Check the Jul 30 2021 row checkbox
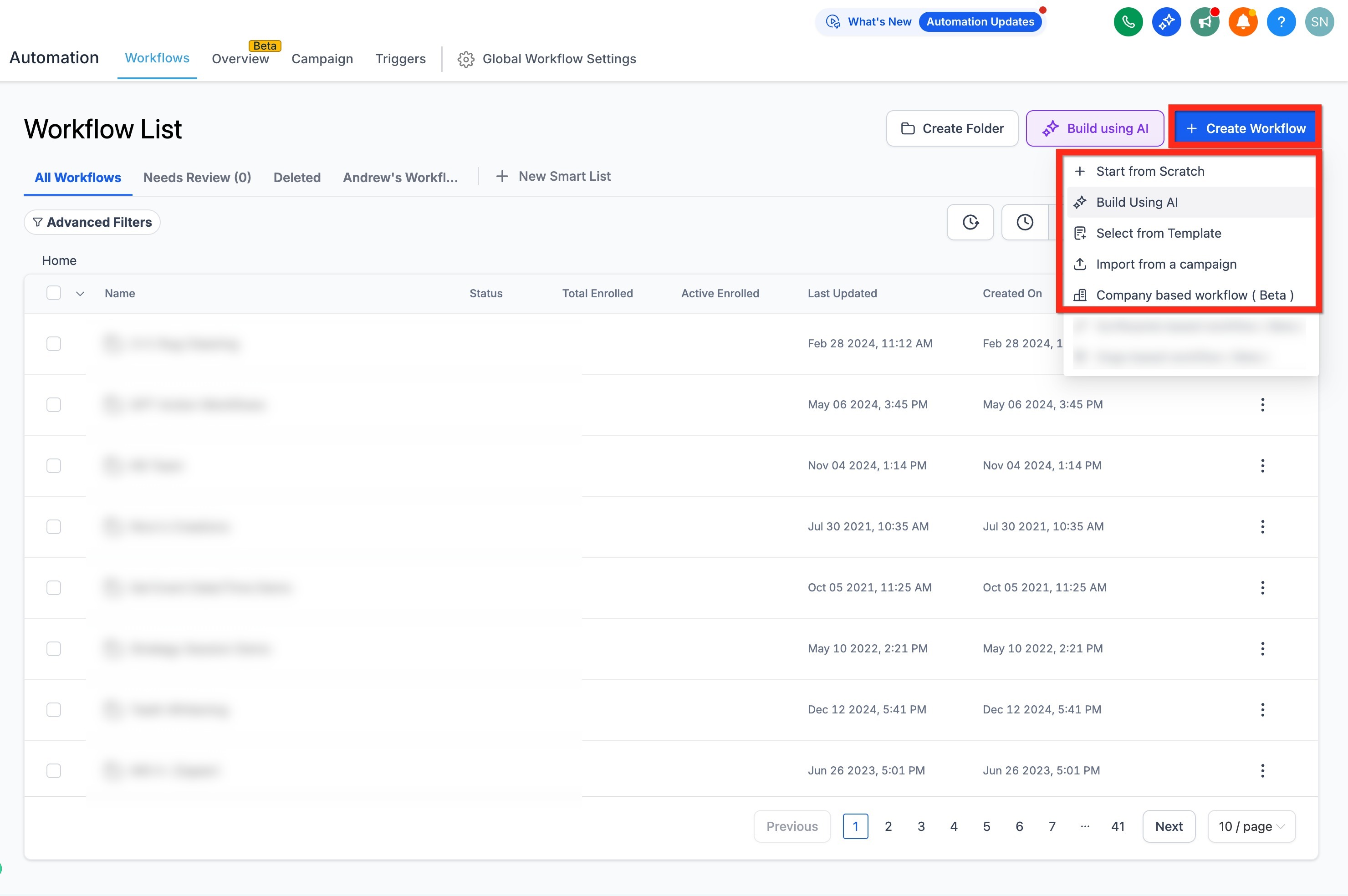Viewport: 1348px width, 896px height. click(54, 526)
